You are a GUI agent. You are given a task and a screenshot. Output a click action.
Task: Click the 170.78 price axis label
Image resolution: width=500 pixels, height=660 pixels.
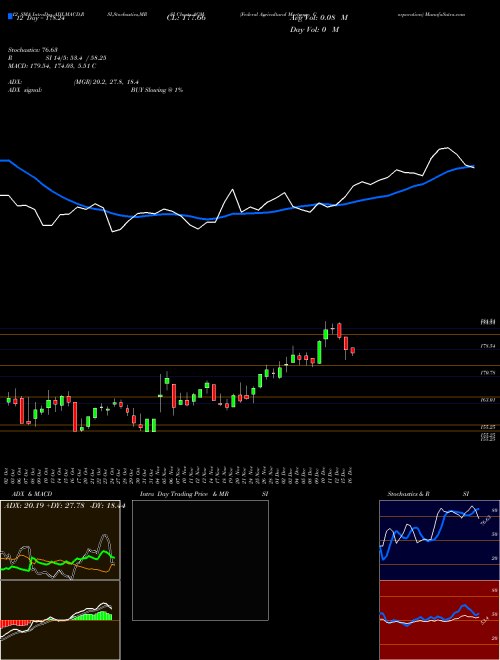[488, 373]
